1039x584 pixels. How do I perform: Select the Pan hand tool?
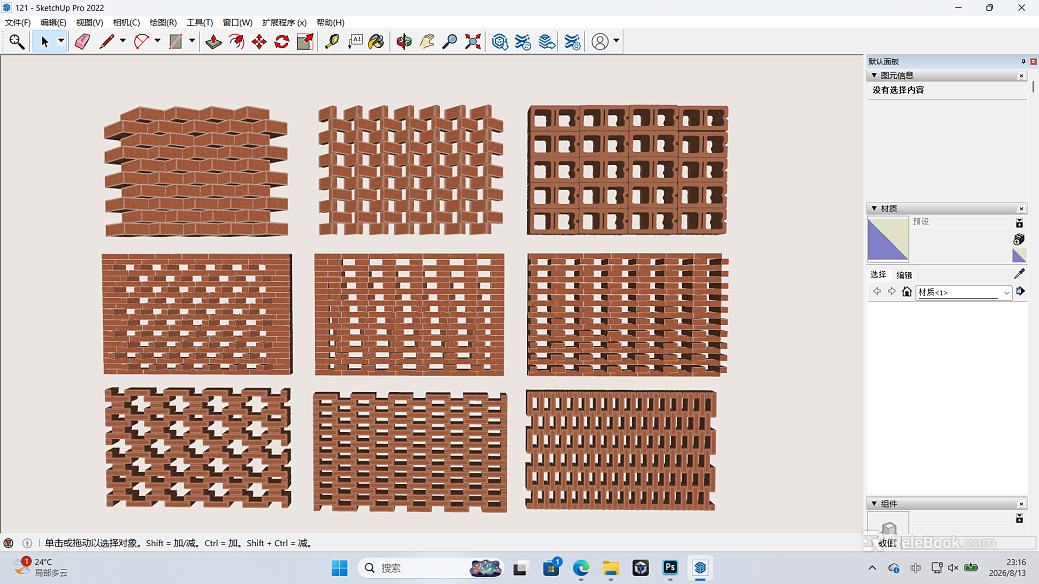click(427, 42)
